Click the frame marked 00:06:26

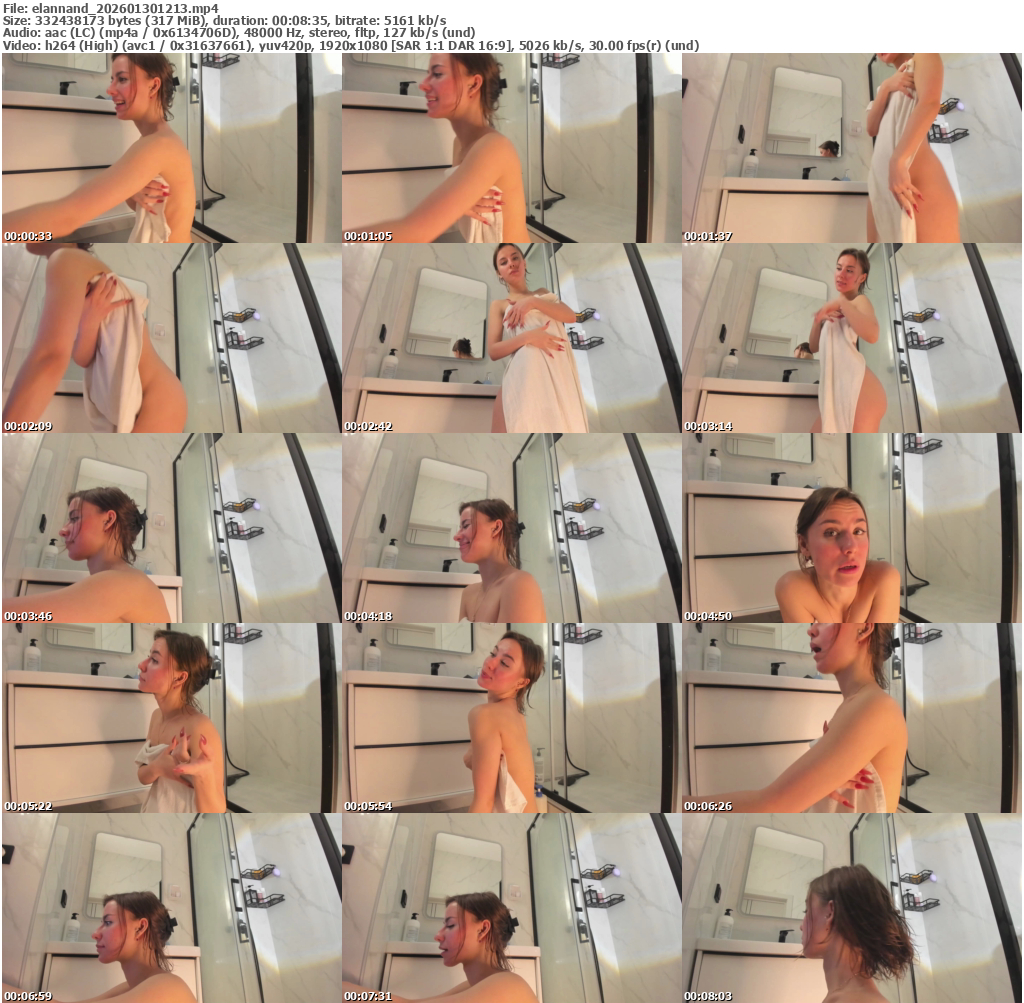[851, 718]
